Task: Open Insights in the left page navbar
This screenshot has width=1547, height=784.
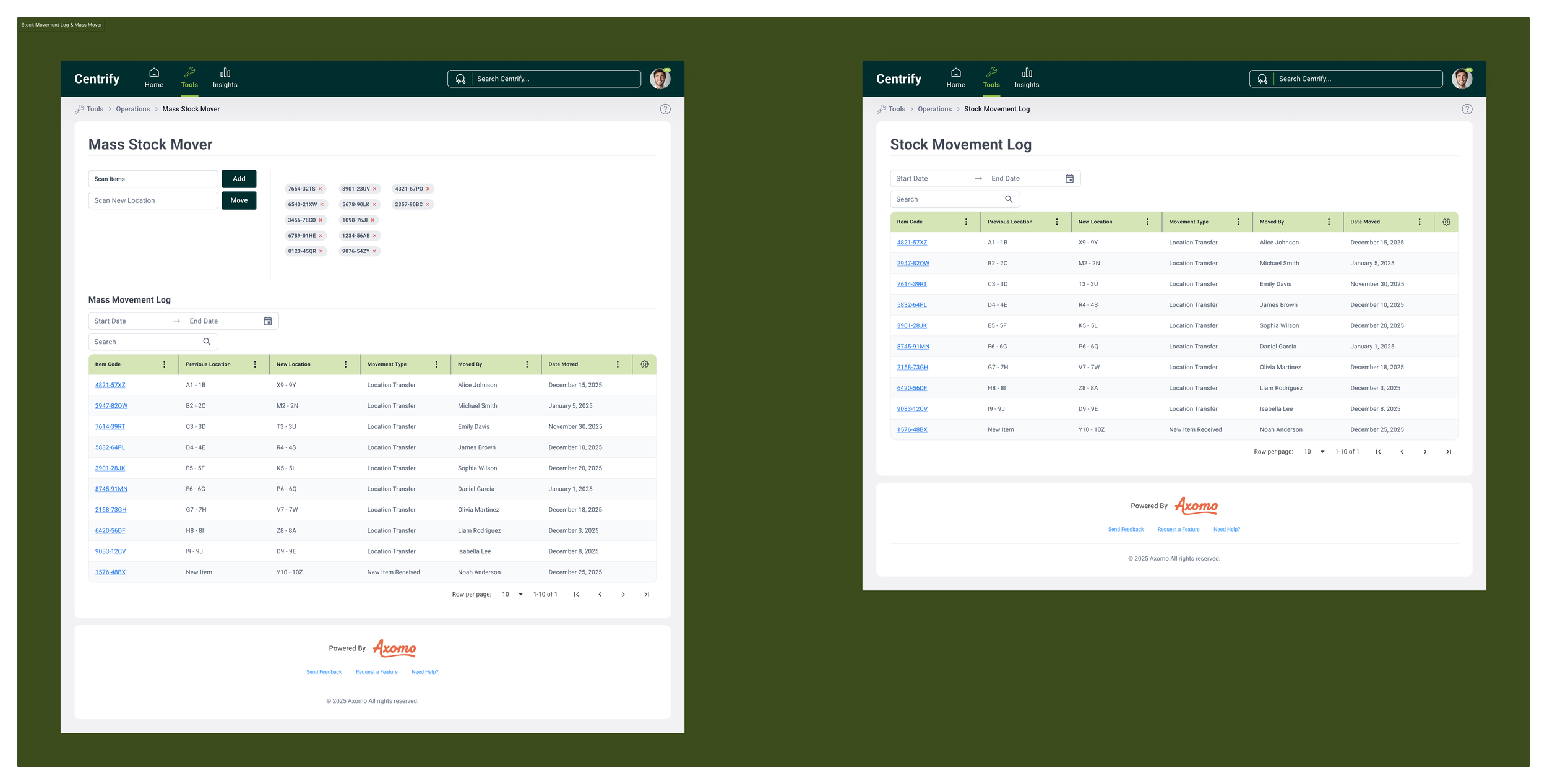Action: tap(225, 79)
